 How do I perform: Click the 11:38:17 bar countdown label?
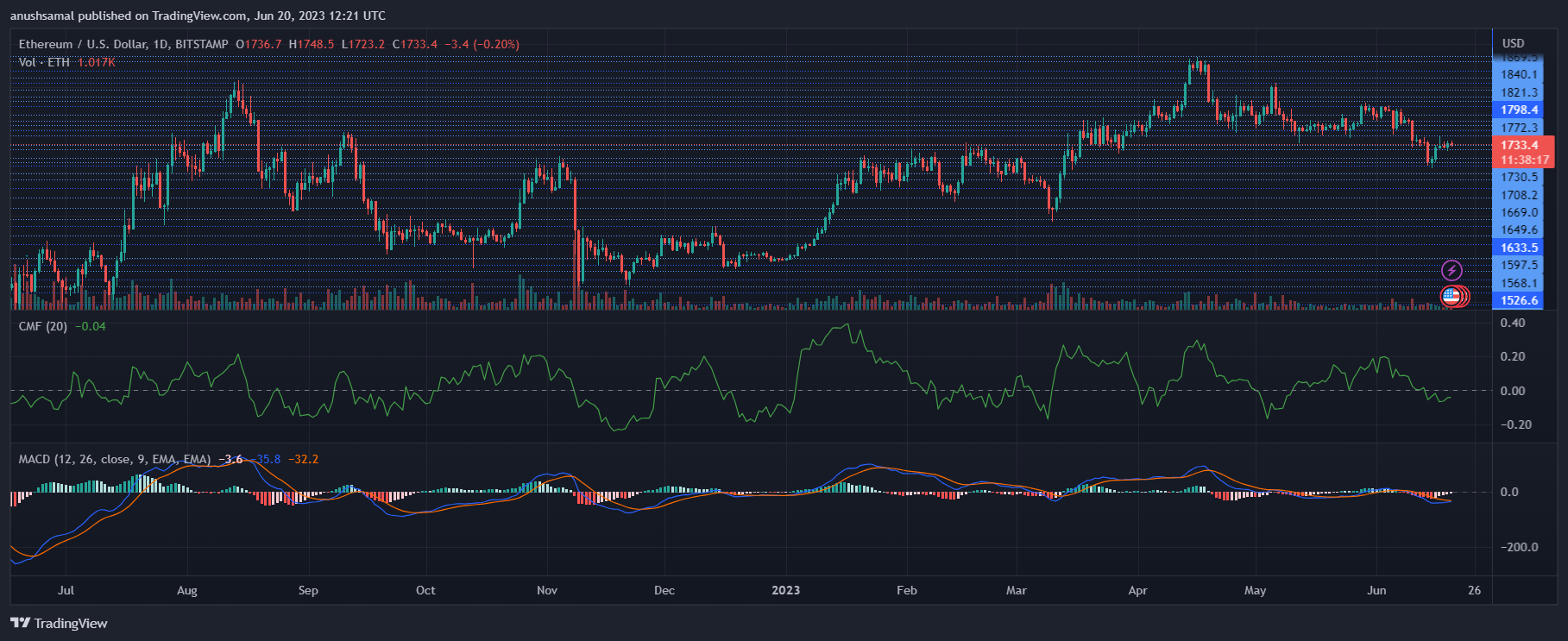tap(1523, 160)
